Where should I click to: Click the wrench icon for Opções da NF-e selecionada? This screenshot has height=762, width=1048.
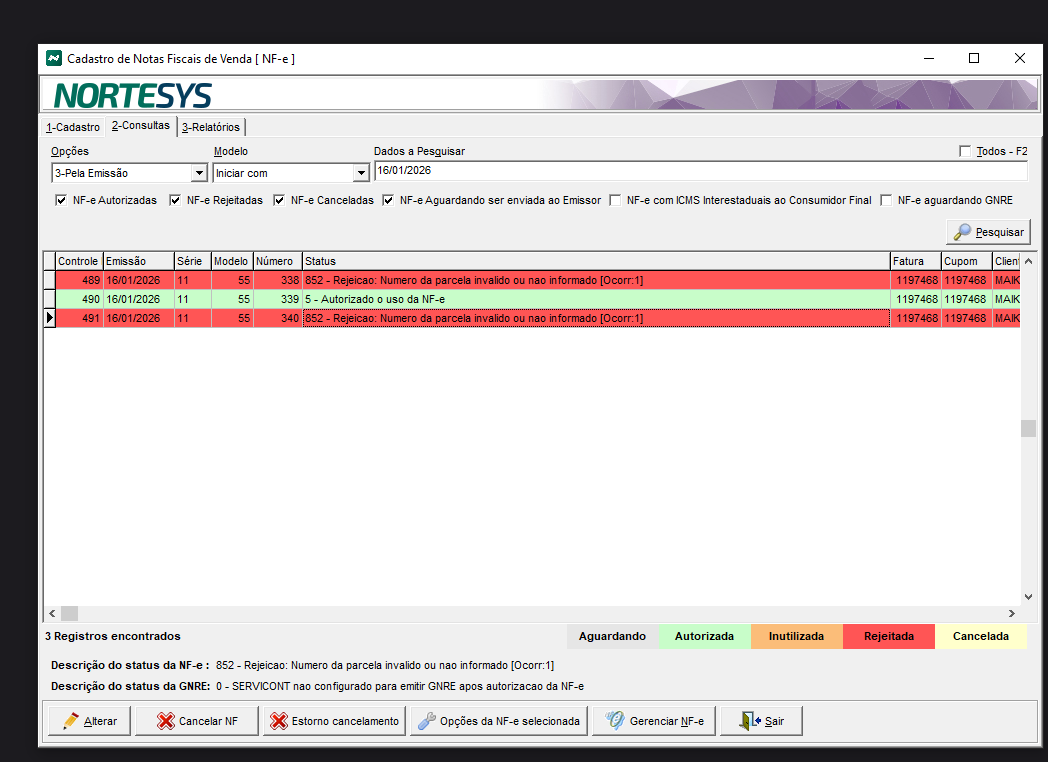click(x=426, y=721)
